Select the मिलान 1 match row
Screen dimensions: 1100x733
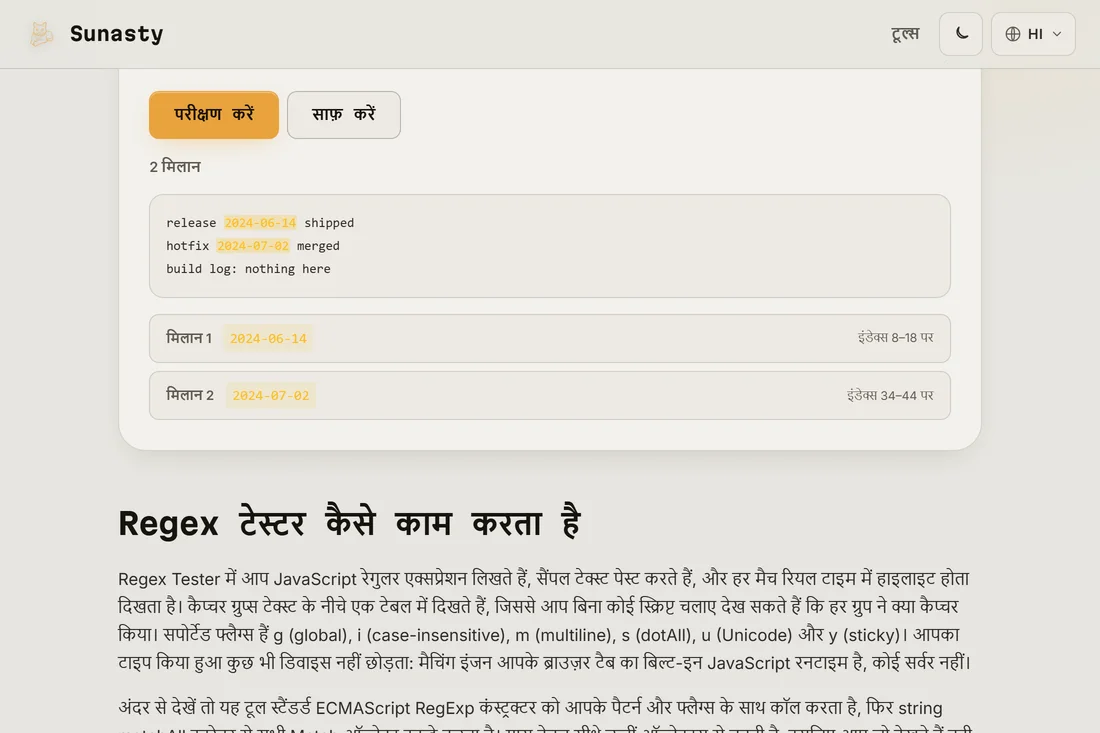coord(549,338)
